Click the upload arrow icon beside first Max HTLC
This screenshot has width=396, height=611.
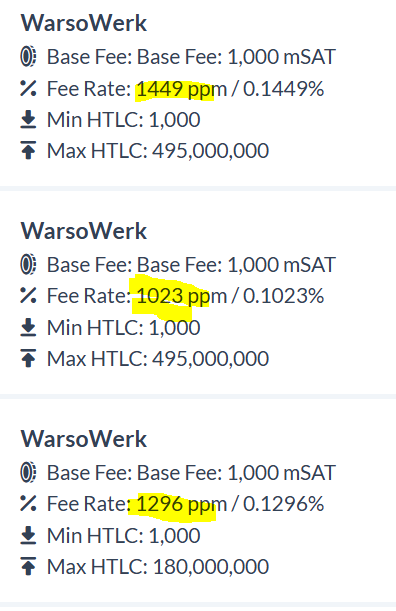click(28, 150)
